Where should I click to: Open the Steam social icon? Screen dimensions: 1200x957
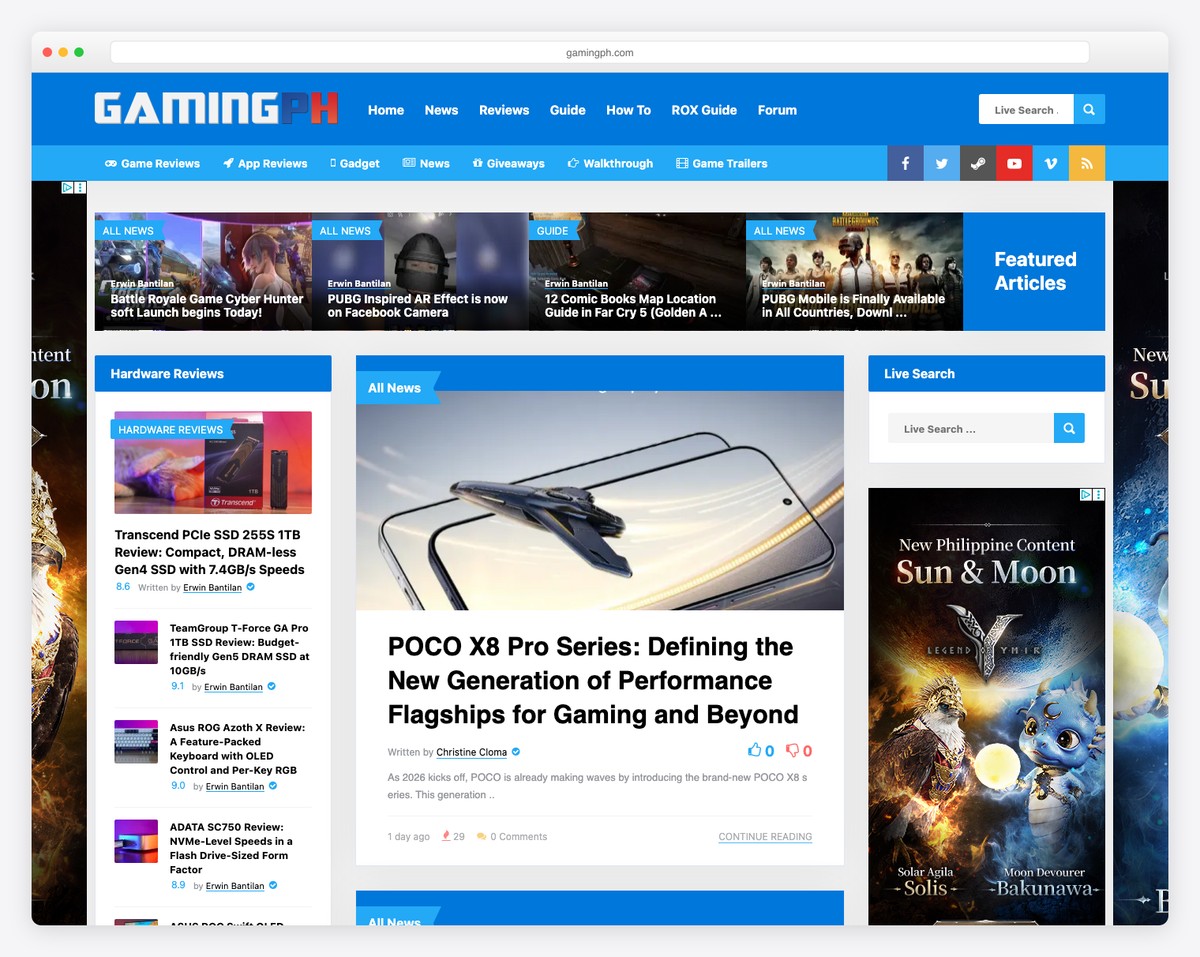pyautogui.click(x=977, y=163)
